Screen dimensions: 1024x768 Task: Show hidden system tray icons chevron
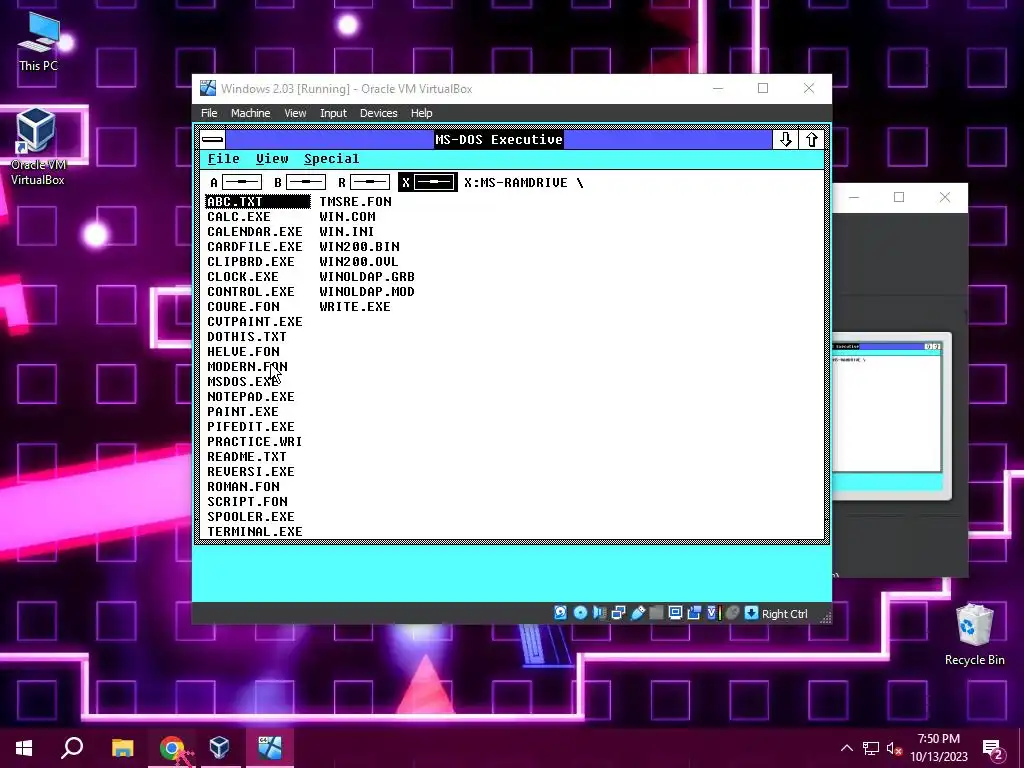coord(846,748)
